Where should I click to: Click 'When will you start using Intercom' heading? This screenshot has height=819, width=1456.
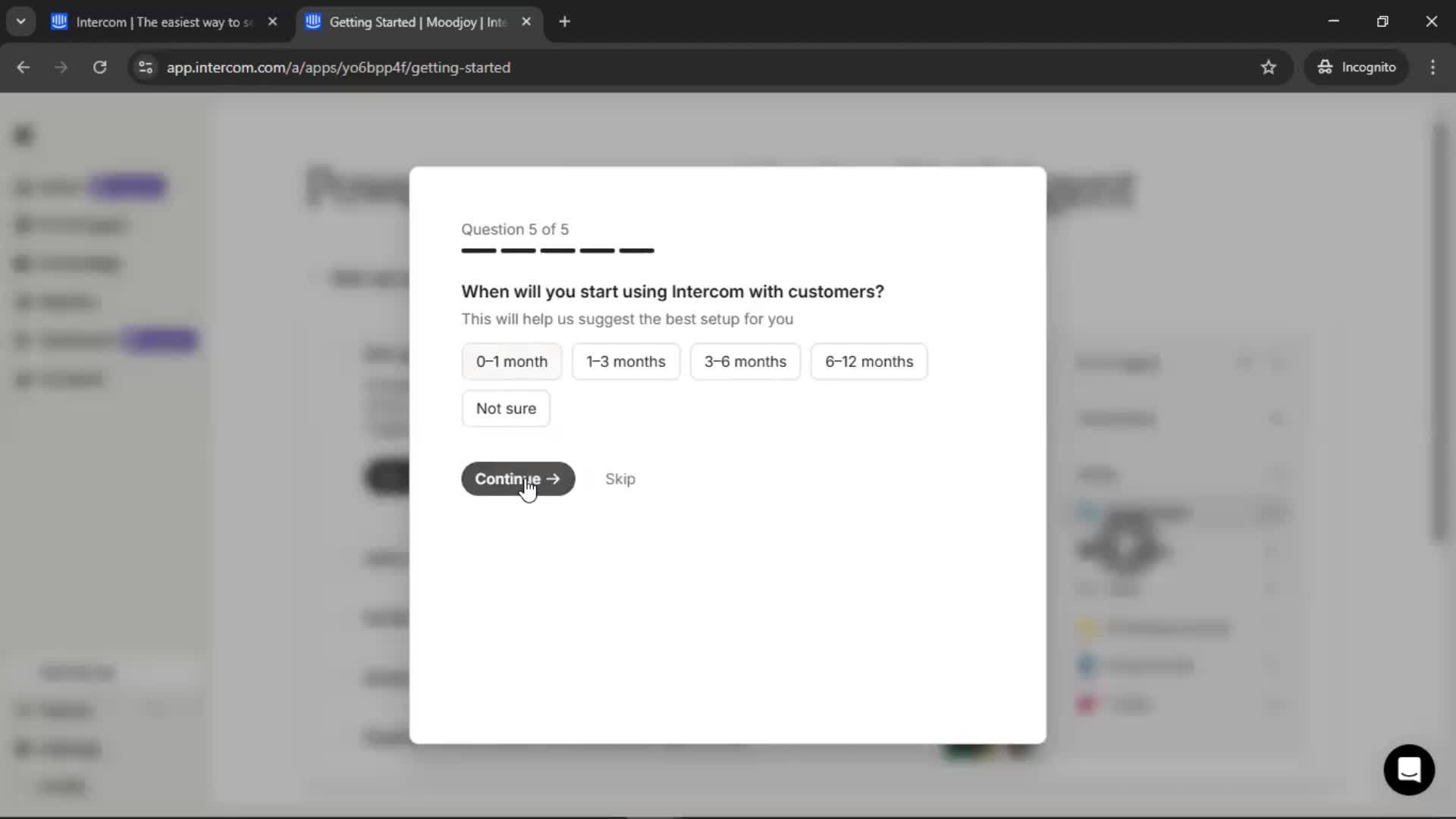673,292
